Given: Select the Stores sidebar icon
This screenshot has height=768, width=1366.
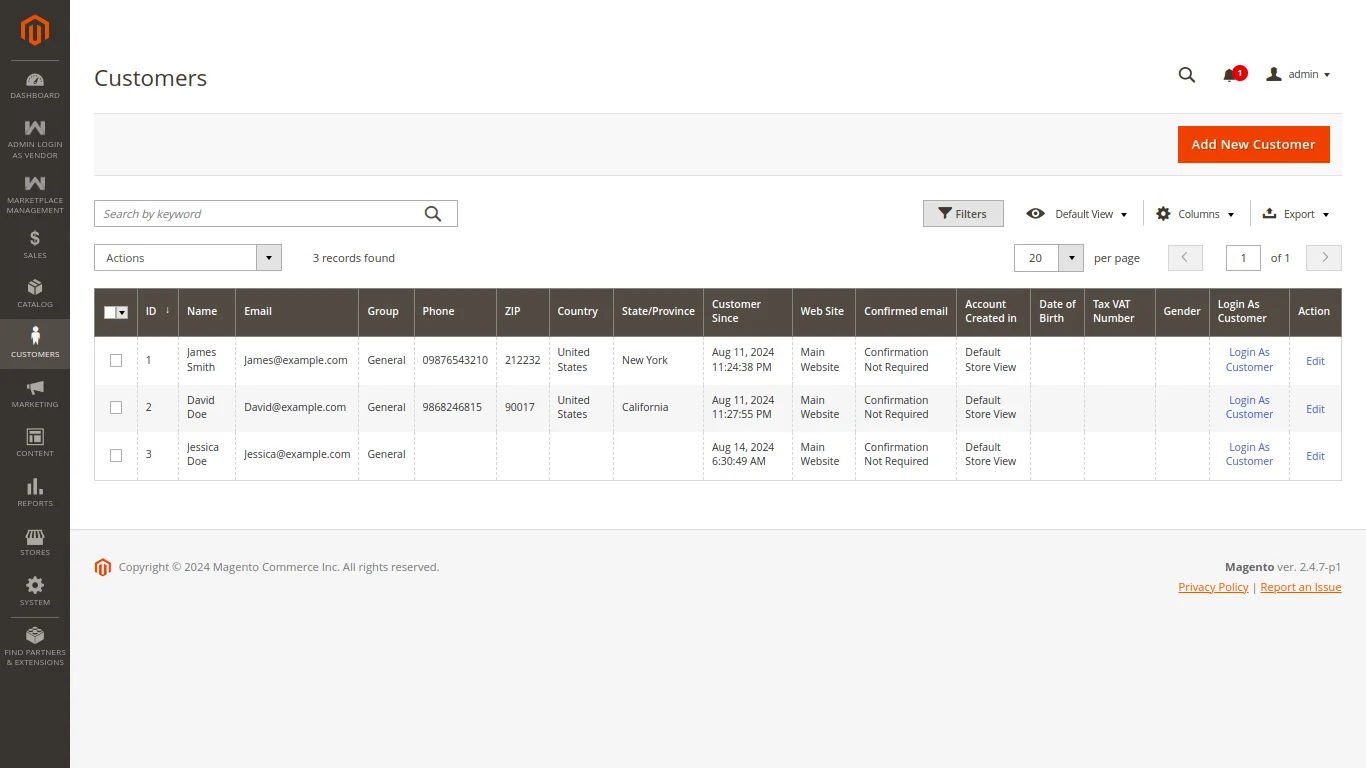Looking at the screenshot, I should 35,538.
